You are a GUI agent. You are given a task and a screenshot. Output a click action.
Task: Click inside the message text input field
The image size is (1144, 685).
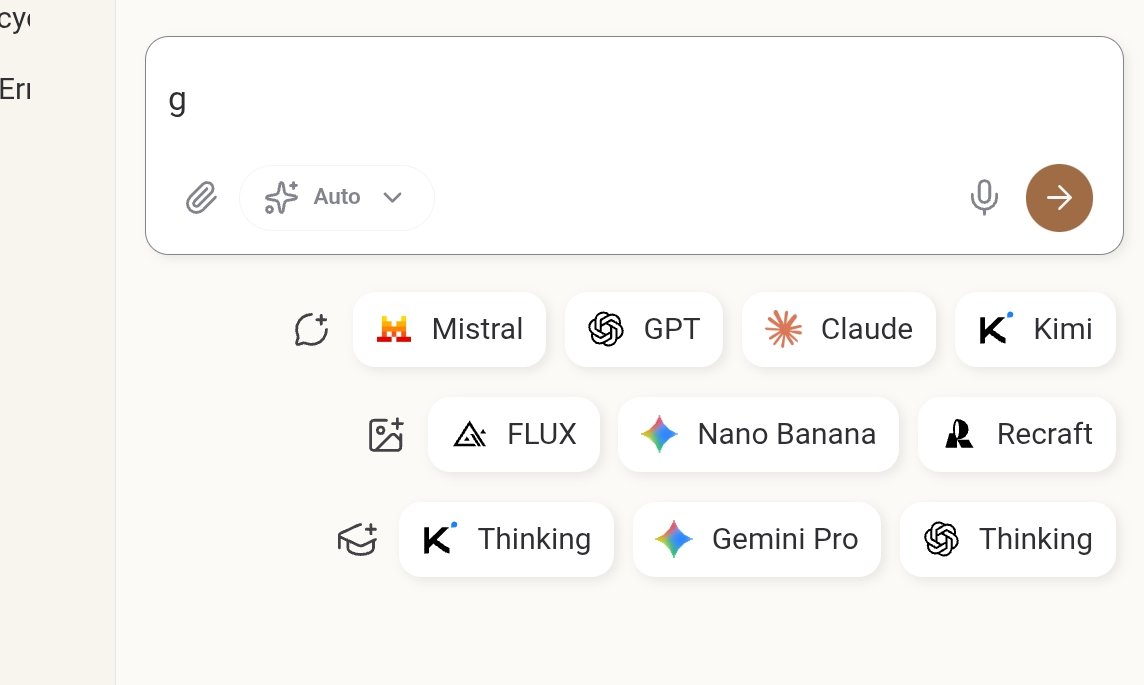tap(633, 100)
